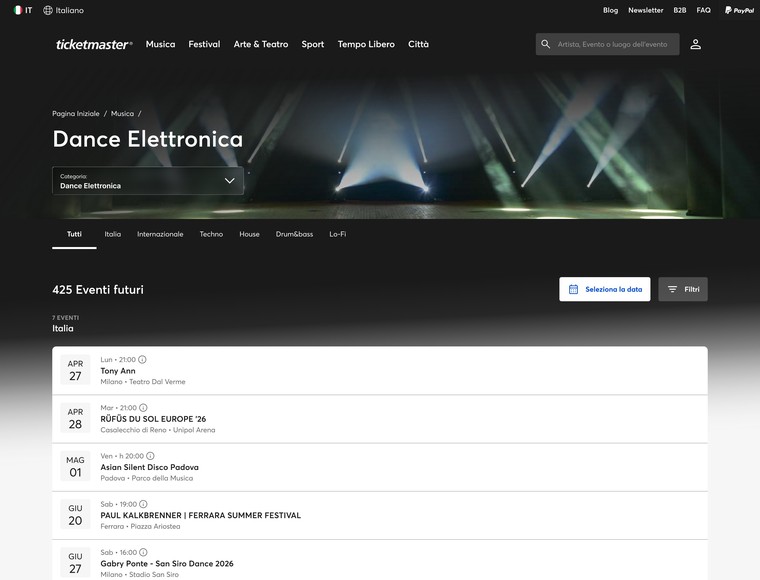Screen dimensions: 760x580
Task: Open the PayPal logo link
Action: [739, 10]
